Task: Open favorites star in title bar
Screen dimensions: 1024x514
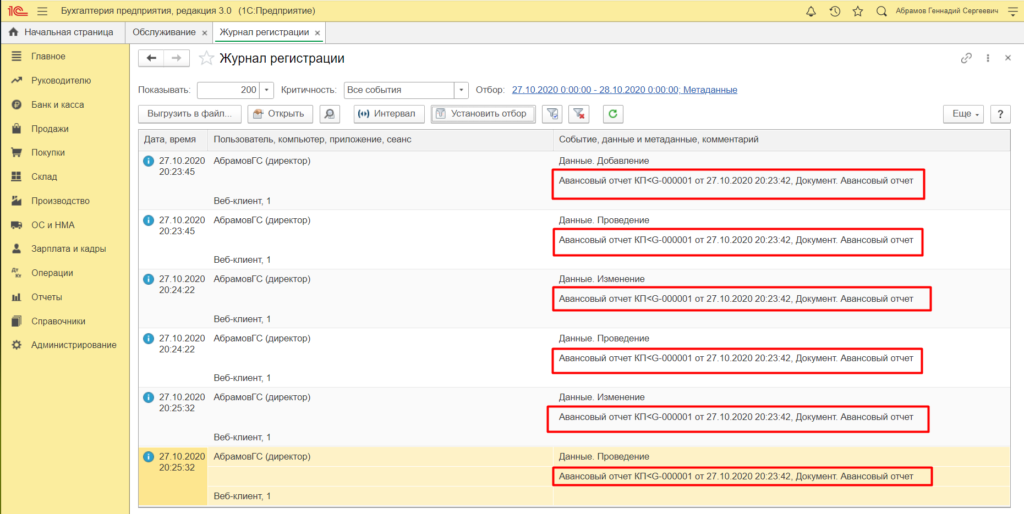Action: tap(857, 11)
